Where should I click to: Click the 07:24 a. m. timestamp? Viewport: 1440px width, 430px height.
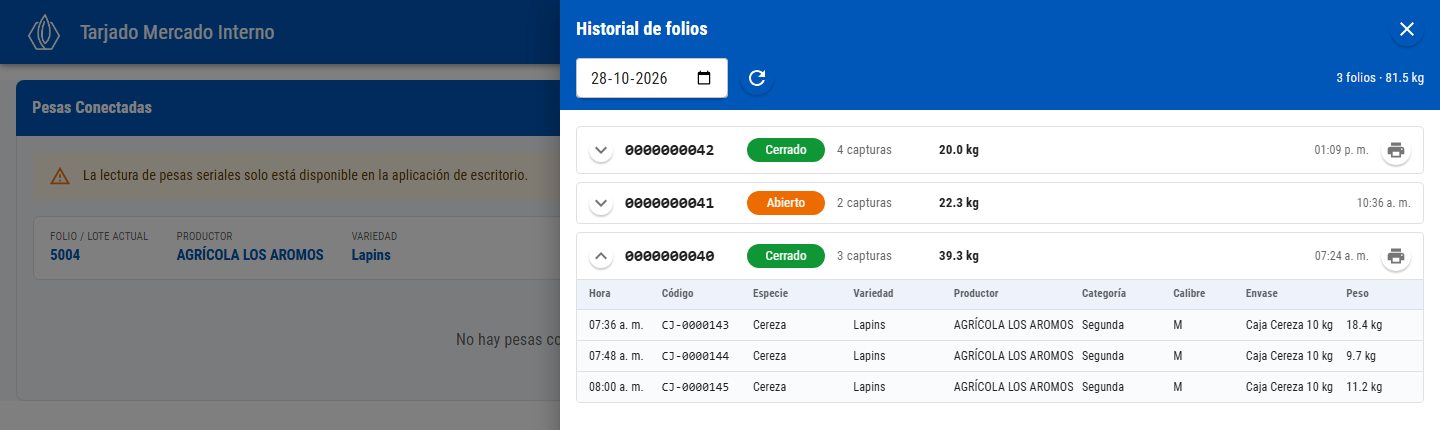1341,256
